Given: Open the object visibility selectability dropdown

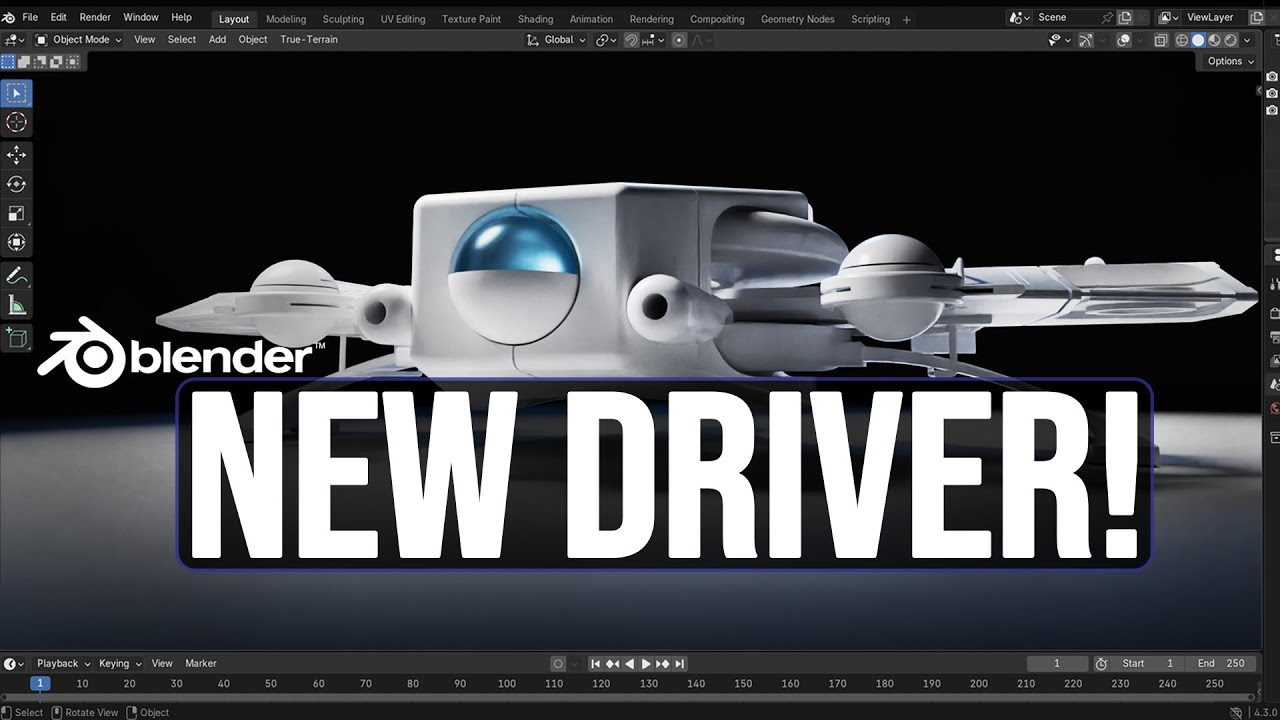Looking at the screenshot, I should 1059,40.
